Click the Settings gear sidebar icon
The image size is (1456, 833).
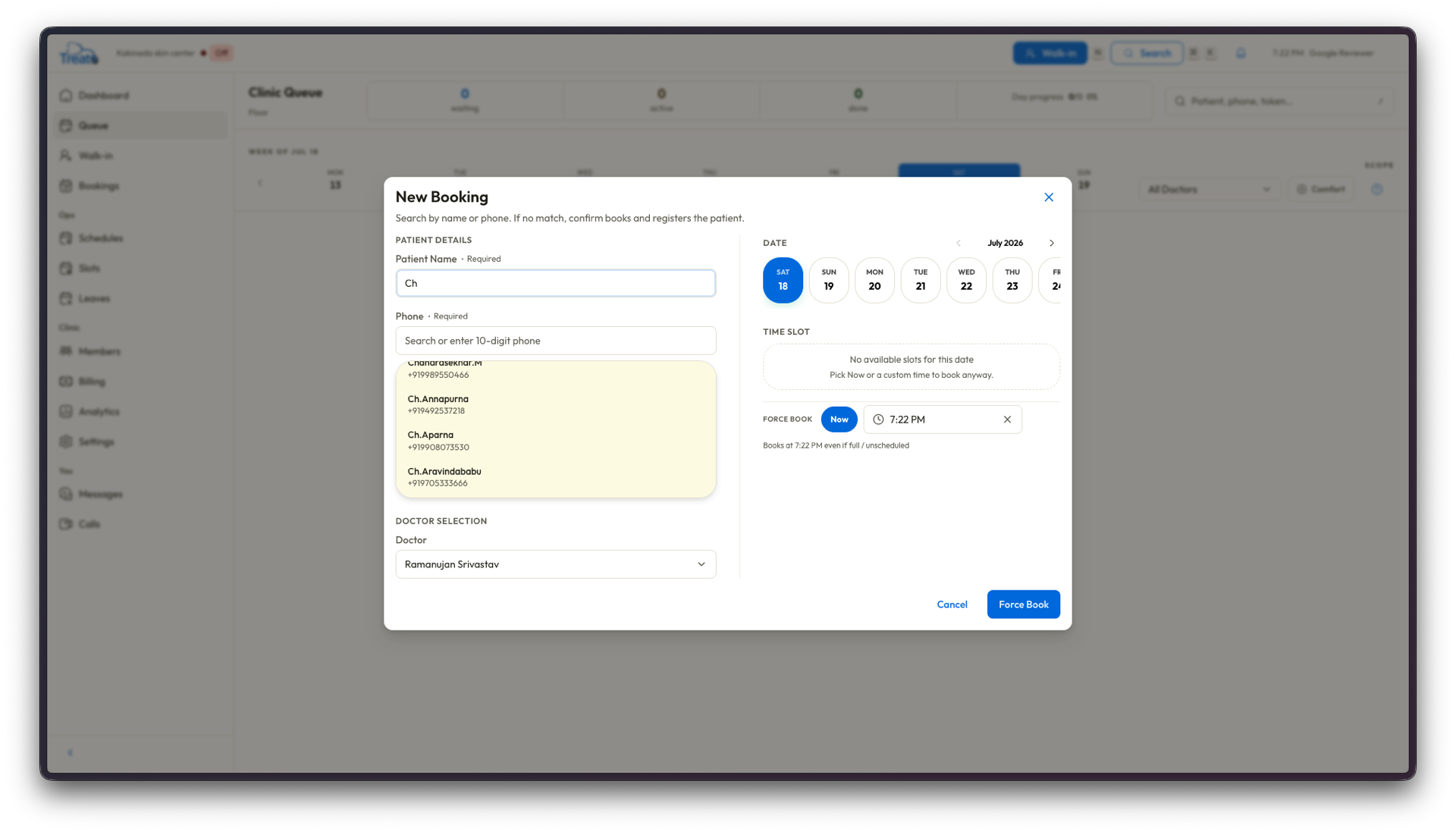66,442
